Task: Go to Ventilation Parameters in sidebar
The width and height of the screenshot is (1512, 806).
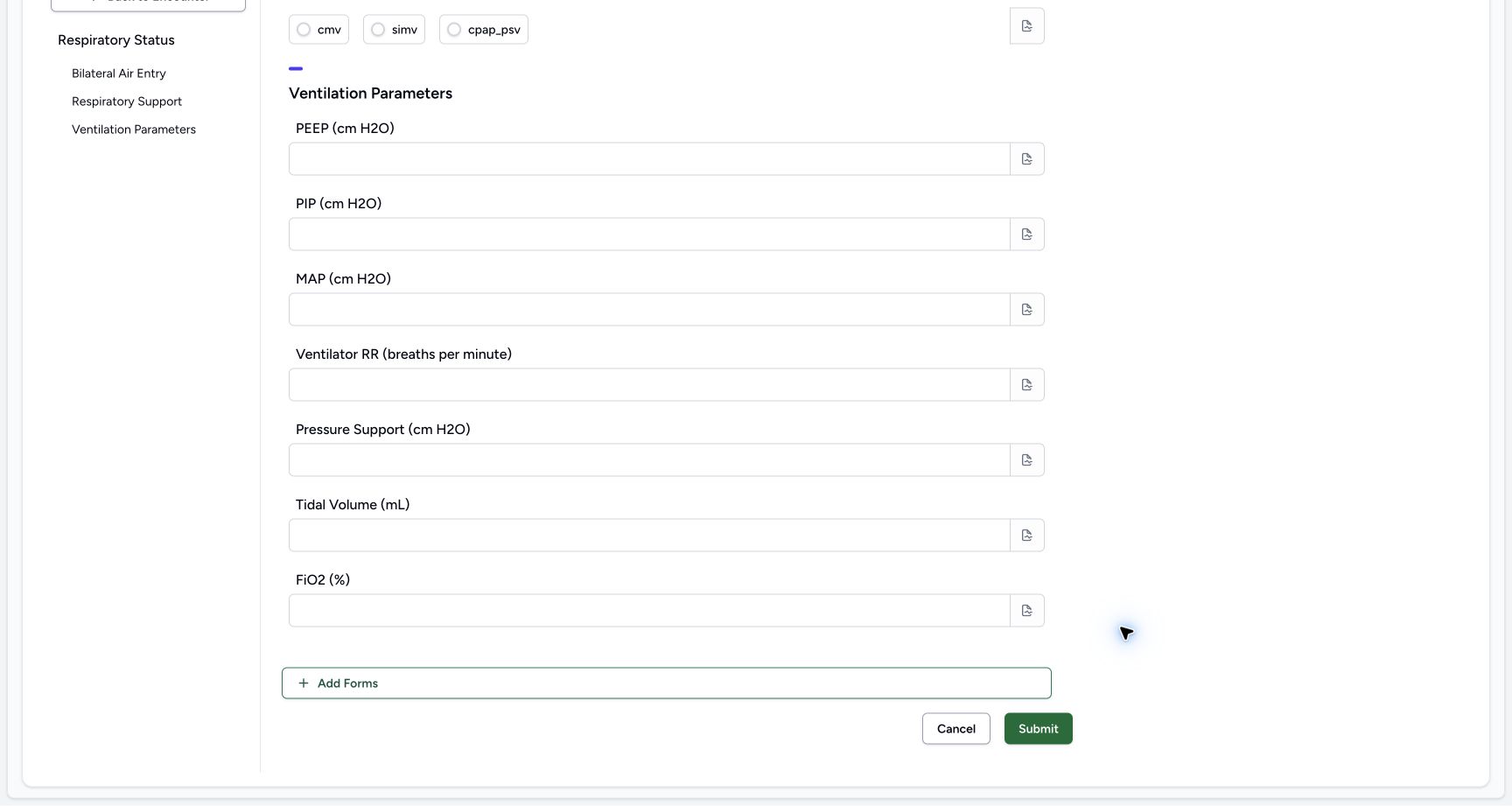Action: [134, 130]
